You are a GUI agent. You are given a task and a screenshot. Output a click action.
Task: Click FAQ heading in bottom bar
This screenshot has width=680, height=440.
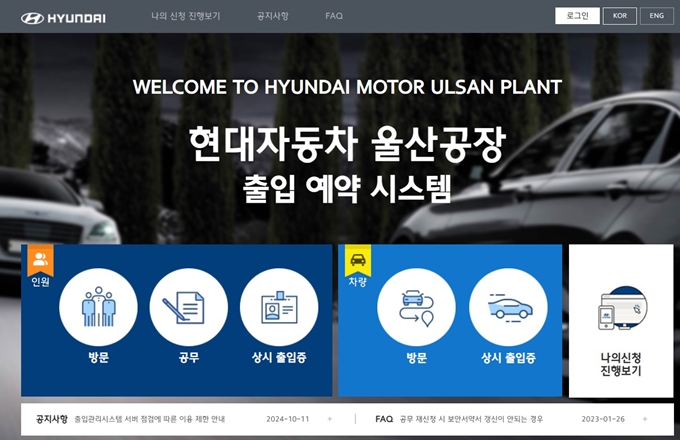(384, 419)
